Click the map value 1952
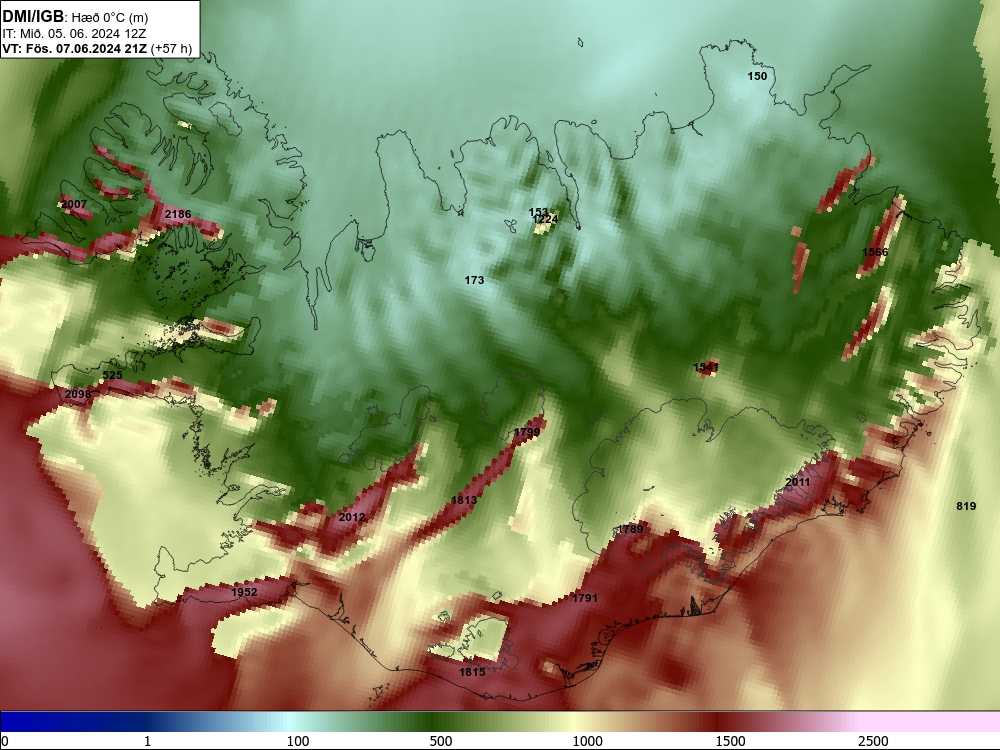Viewport: 1000px width, 750px height. (244, 592)
